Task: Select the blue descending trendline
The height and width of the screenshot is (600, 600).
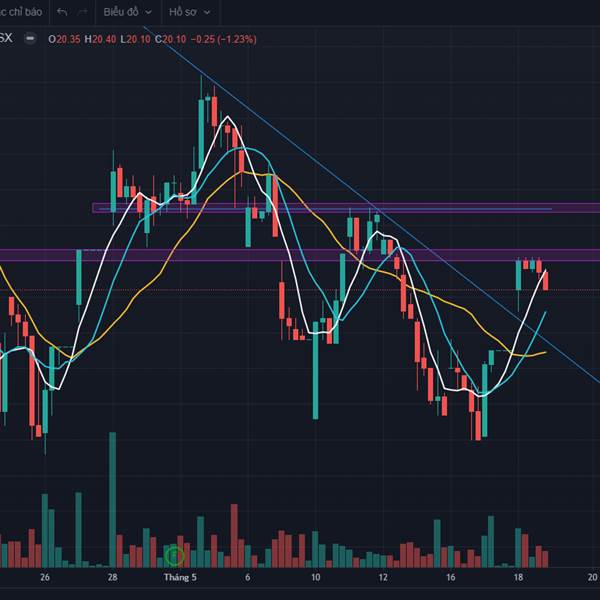Action: click(371, 204)
